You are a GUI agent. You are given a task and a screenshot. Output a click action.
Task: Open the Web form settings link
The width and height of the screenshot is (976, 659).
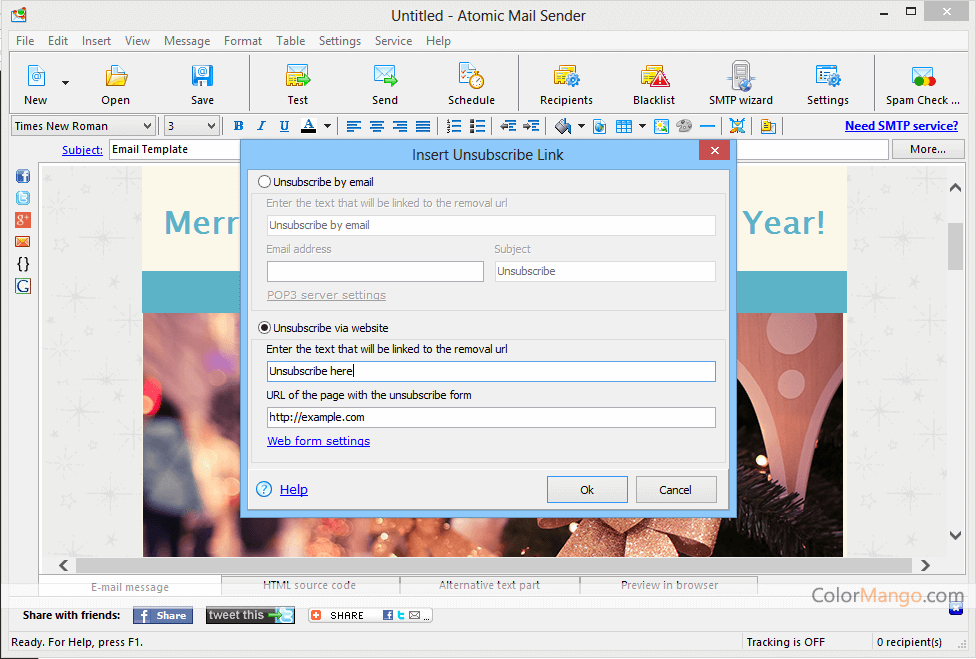(x=318, y=441)
